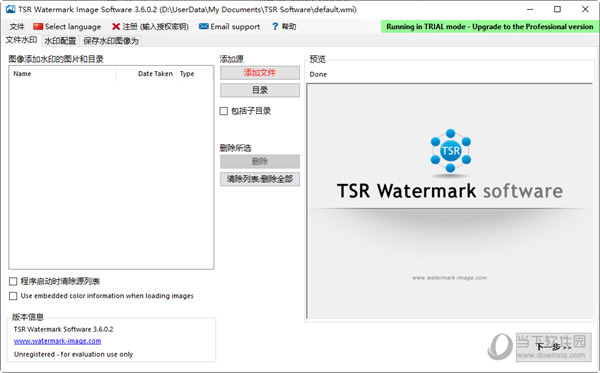Click the Chinese flag language icon
Screen dimensions: 600x373
(38, 26)
